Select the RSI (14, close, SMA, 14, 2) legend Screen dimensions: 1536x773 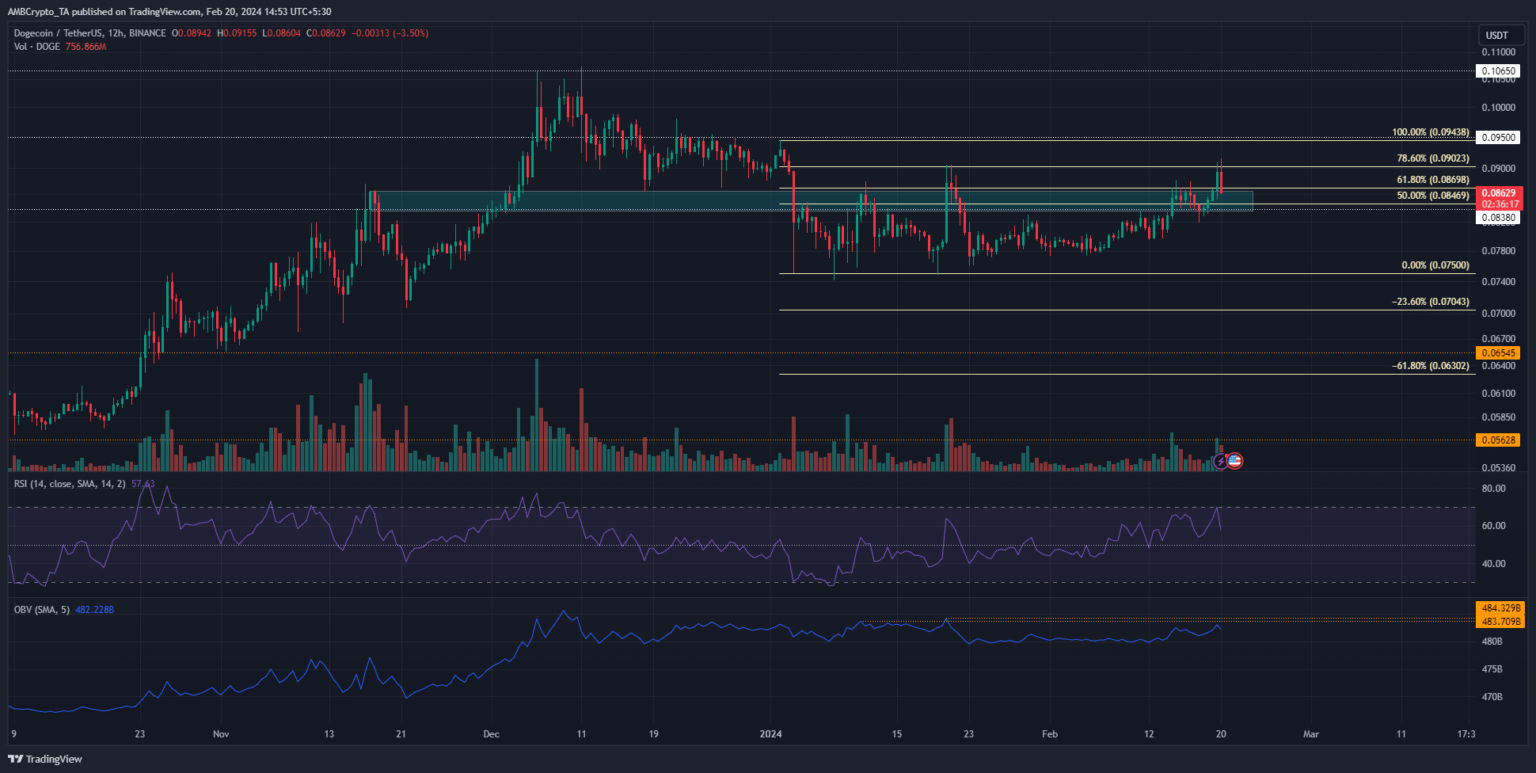[71, 483]
